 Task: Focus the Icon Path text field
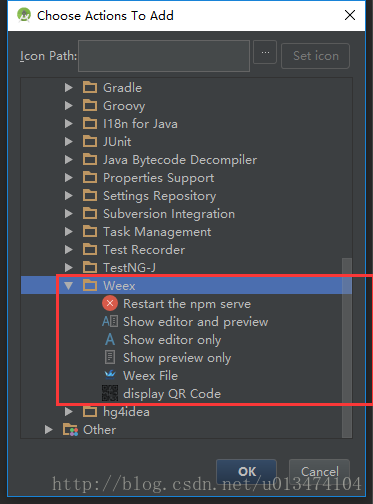[164, 56]
